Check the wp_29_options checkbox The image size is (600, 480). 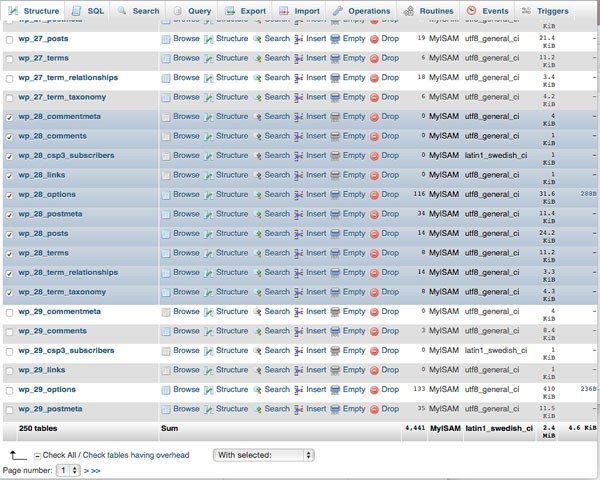pos(10,390)
